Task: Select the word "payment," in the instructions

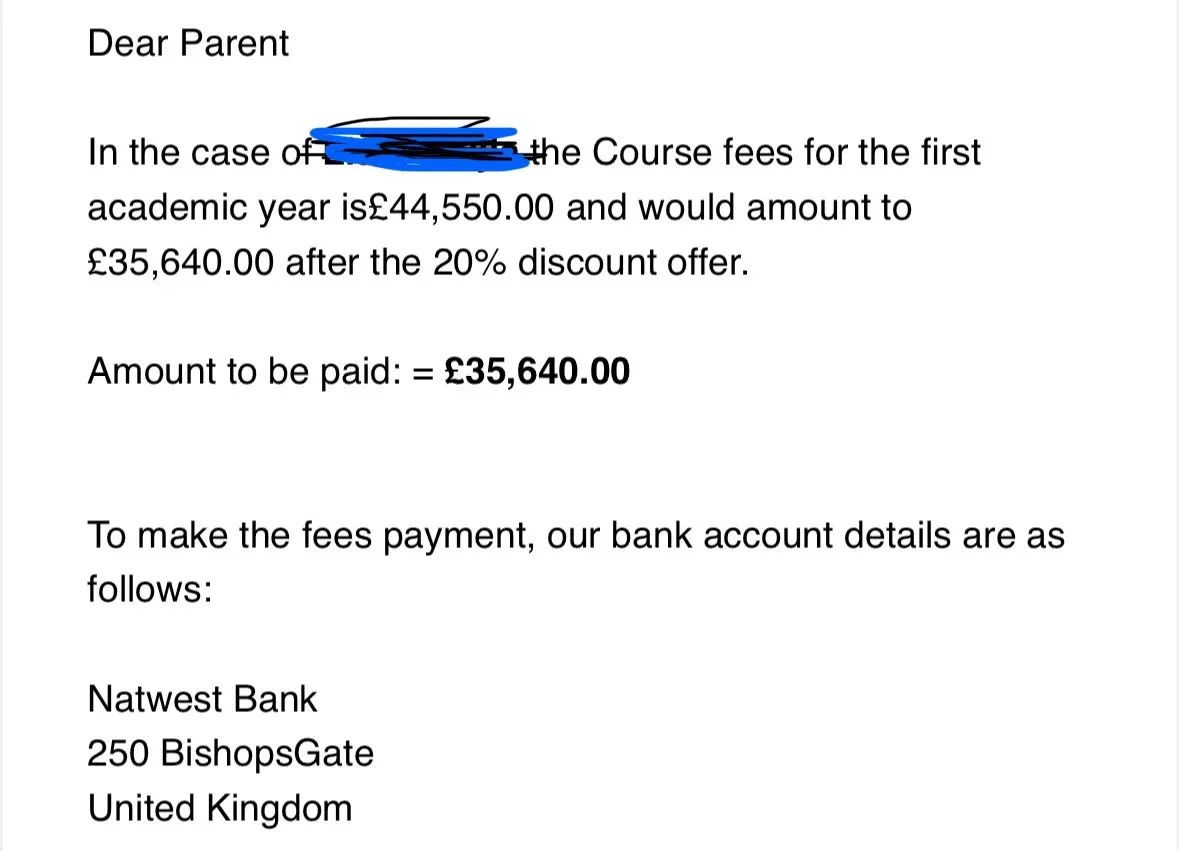Action: (x=466, y=536)
